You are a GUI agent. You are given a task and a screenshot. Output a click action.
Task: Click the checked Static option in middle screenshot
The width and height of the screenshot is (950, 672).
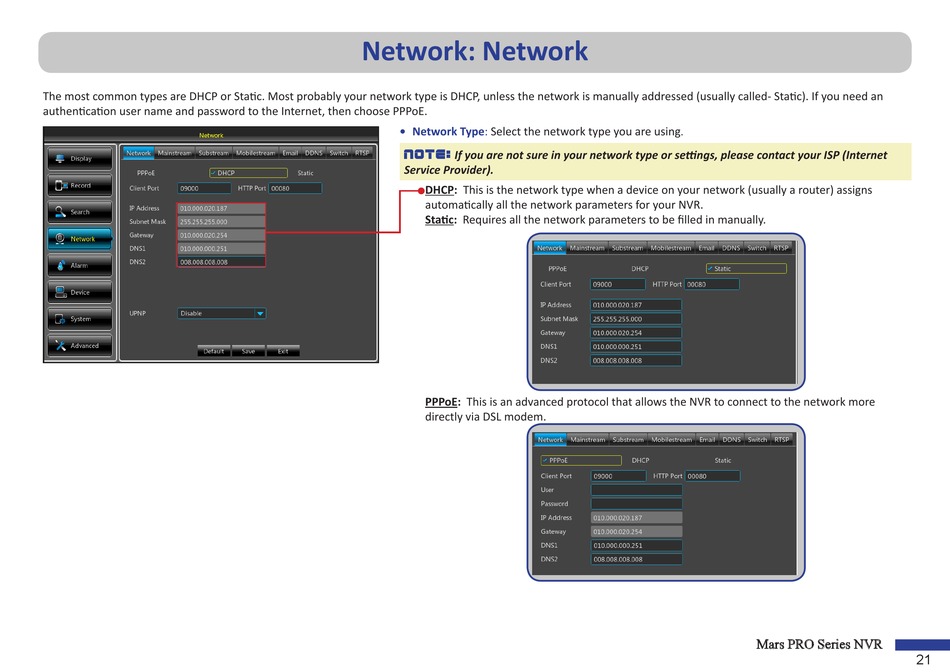tap(746, 268)
